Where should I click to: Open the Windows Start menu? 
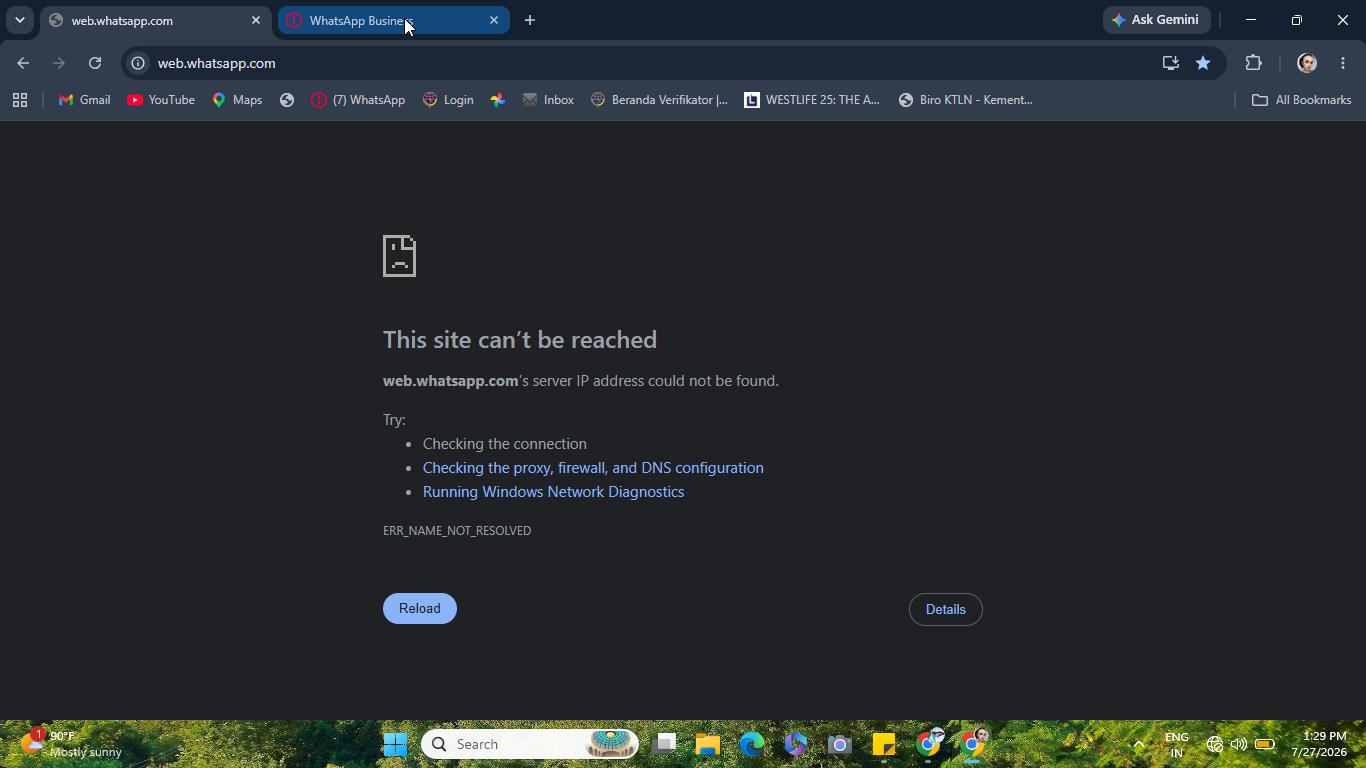(x=395, y=744)
